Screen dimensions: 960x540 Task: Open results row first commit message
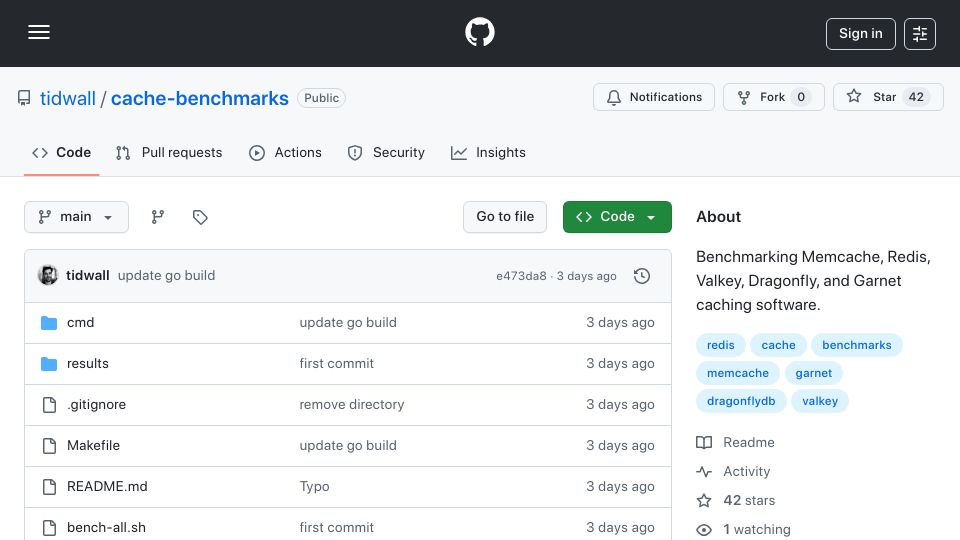click(336, 364)
